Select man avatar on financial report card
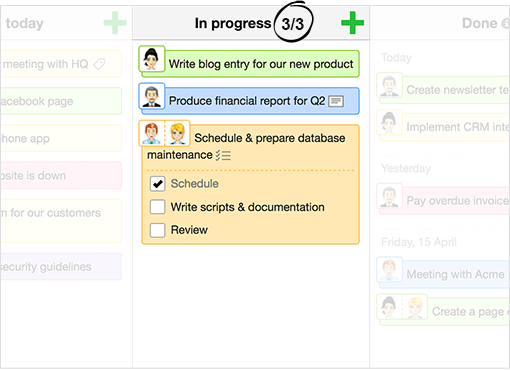 coord(152,96)
